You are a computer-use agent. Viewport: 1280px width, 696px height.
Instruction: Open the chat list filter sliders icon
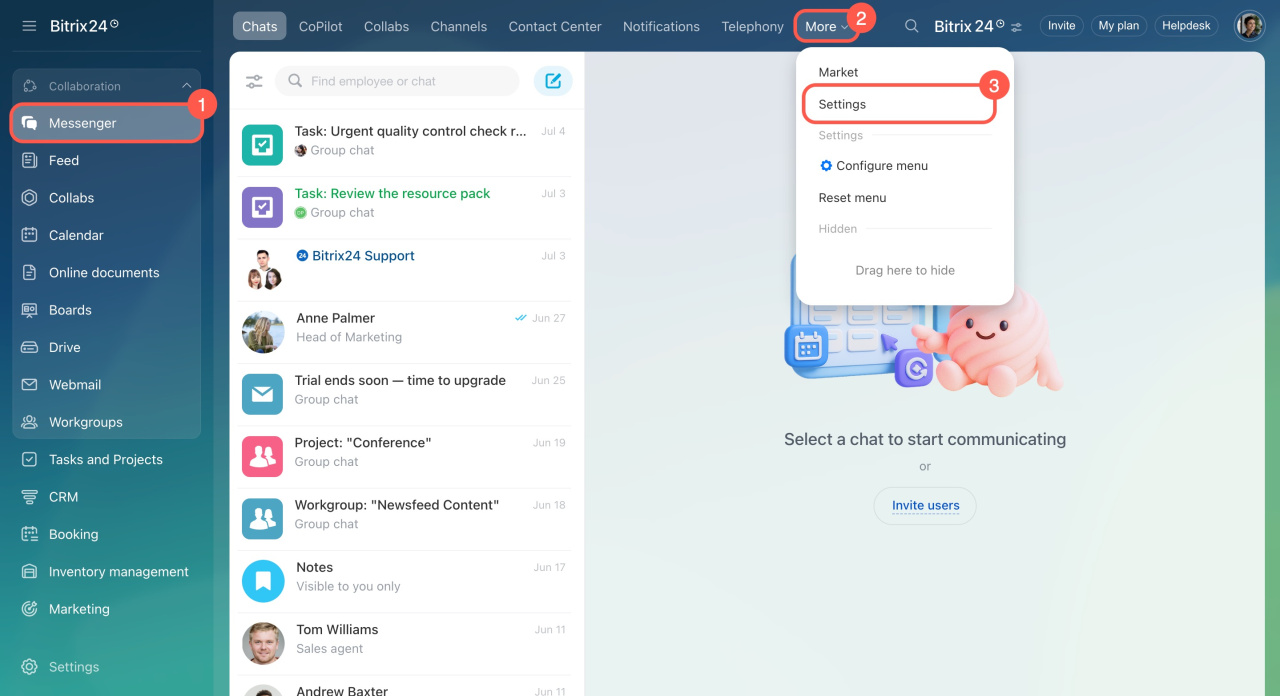click(254, 81)
